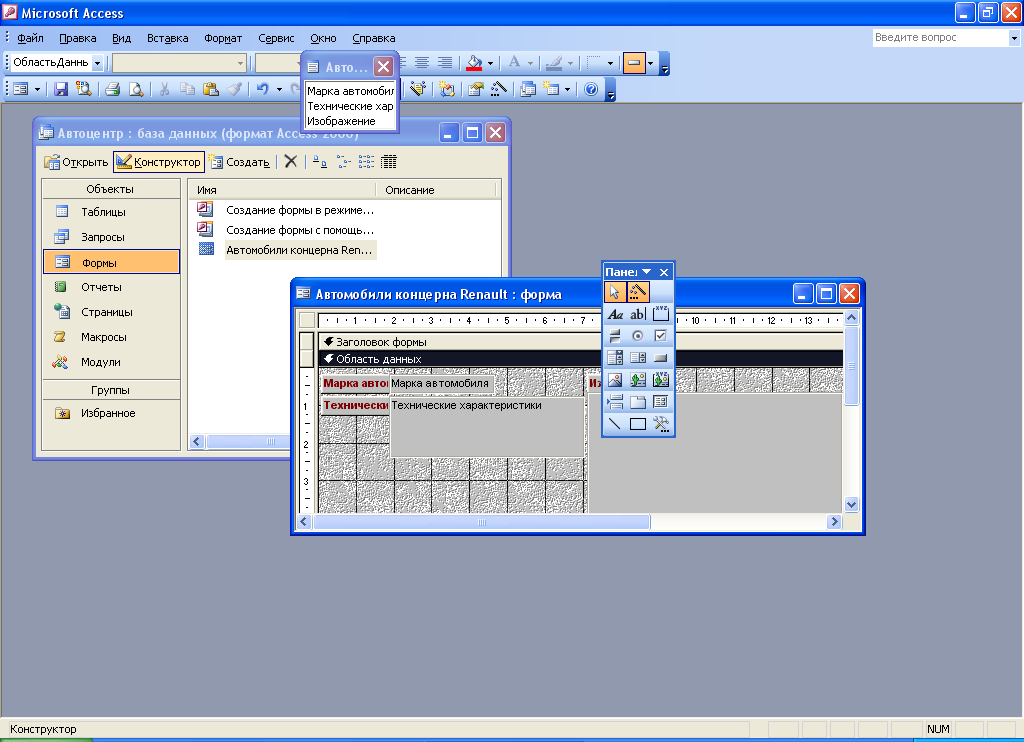Switch database window to list view
This screenshot has width=1024, height=742.
[x=366, y=161]
